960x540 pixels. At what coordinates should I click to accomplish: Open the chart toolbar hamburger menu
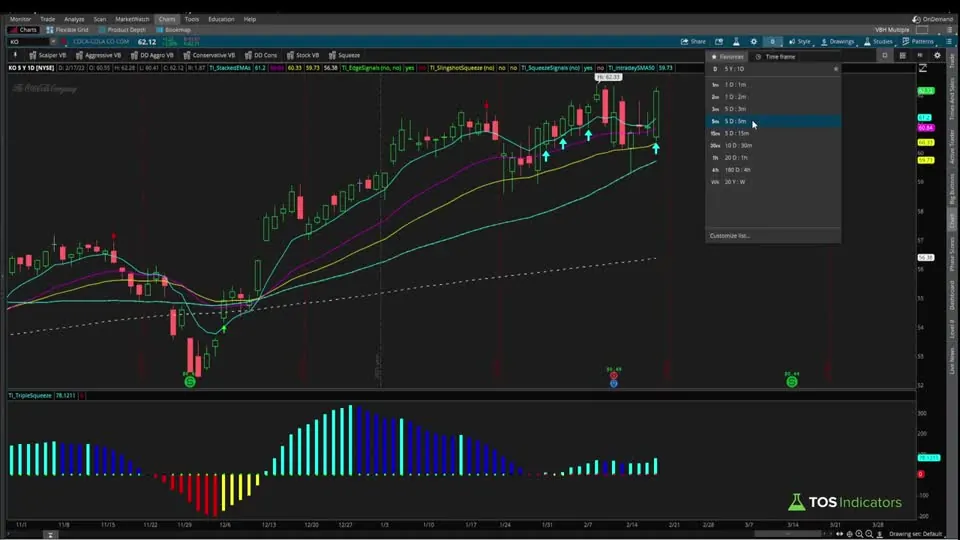[948, 42]
